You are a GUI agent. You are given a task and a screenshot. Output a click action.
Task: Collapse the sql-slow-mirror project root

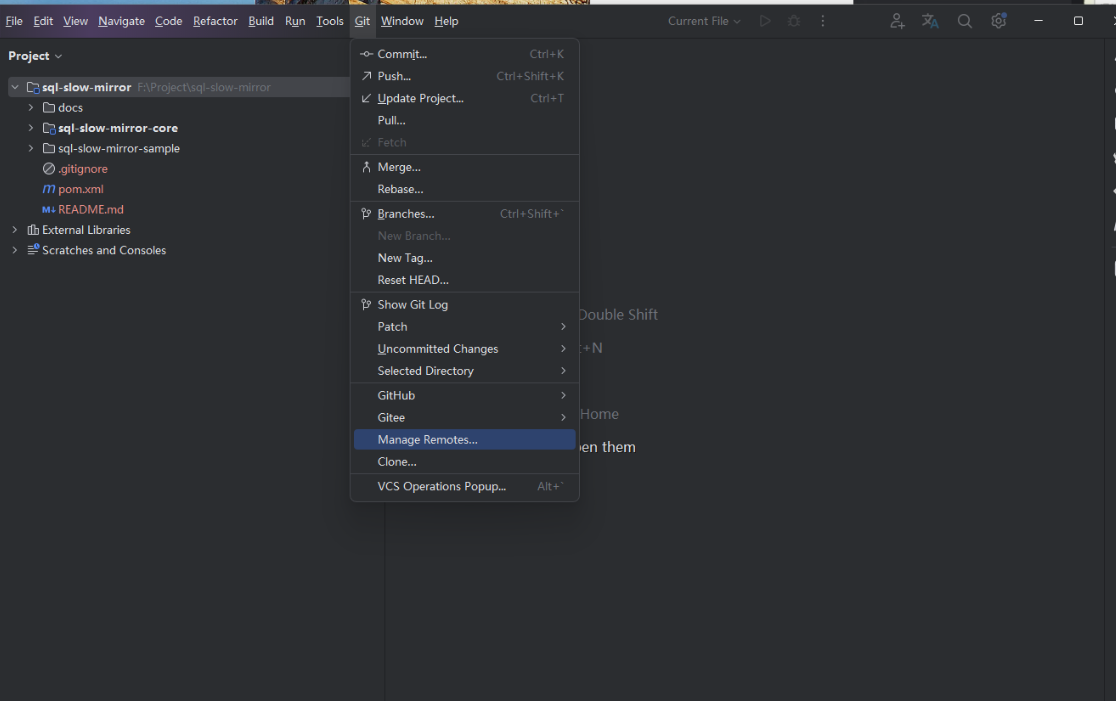tap(13, 87)
